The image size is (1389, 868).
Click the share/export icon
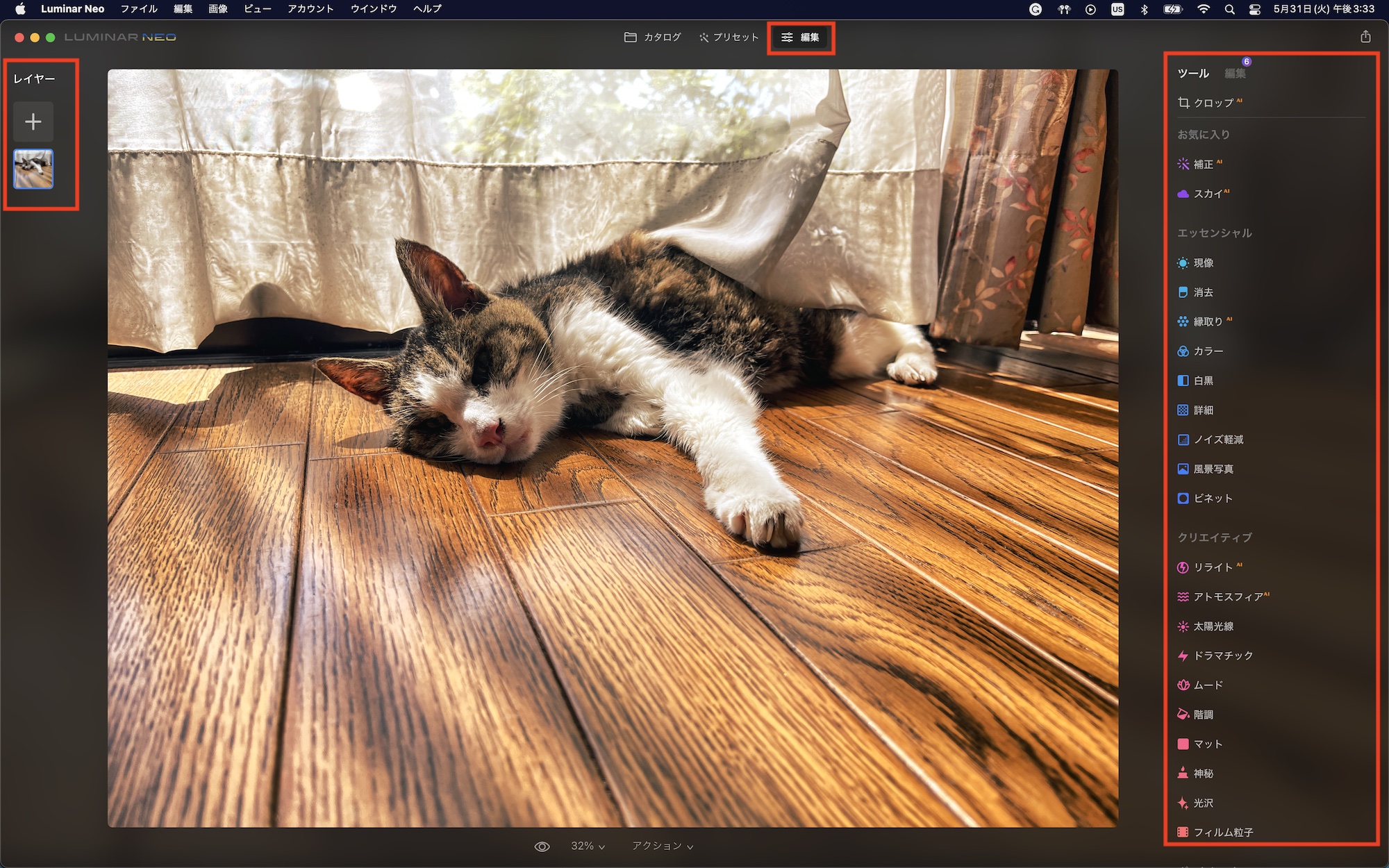coord(1365,37)
